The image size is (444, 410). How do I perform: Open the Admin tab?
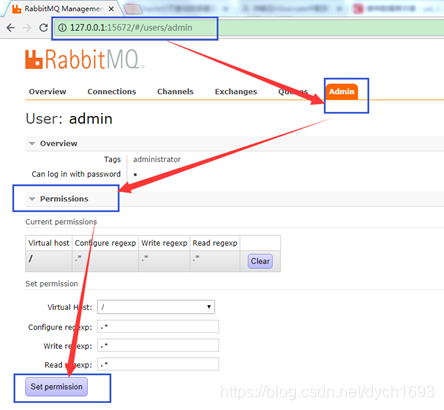click(x=342, y=92)
